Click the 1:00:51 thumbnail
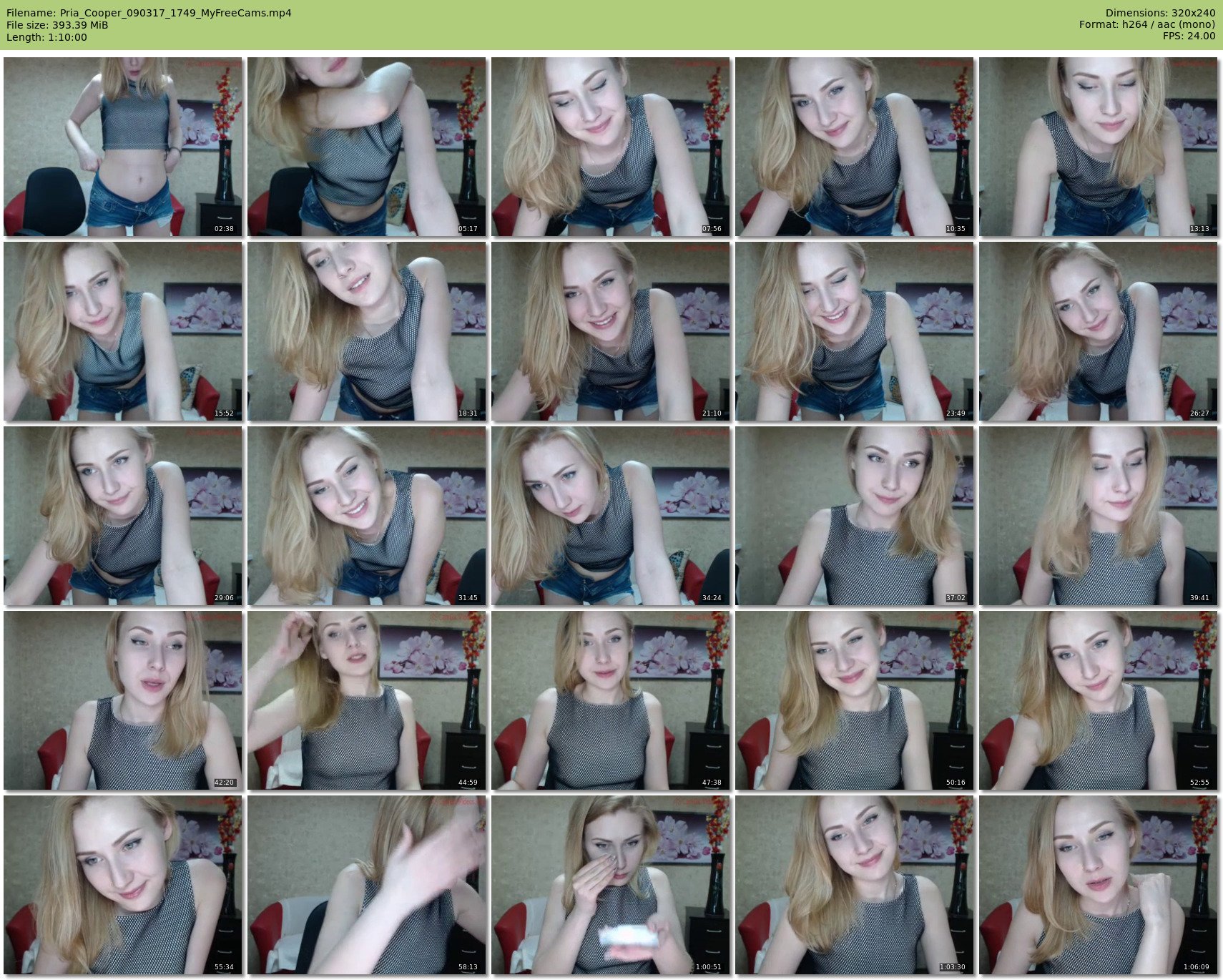1223x980 pixels. (x=611, y=885)
